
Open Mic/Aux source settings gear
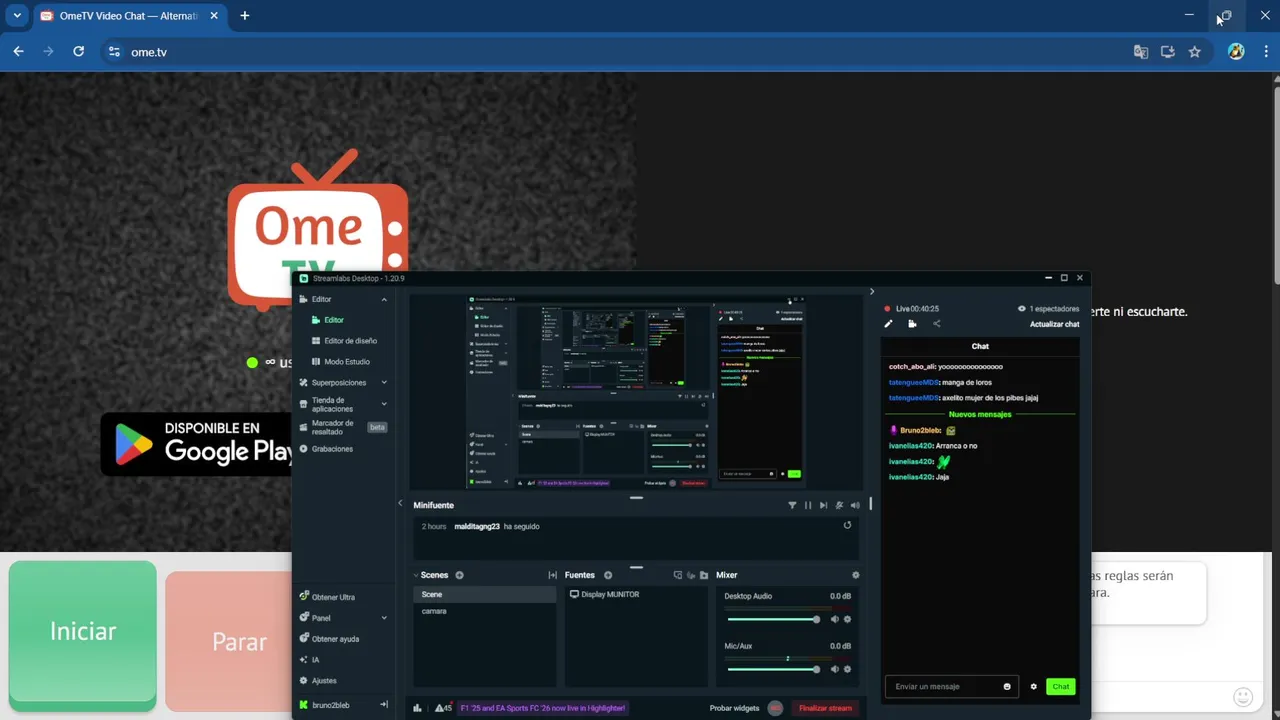847,669
